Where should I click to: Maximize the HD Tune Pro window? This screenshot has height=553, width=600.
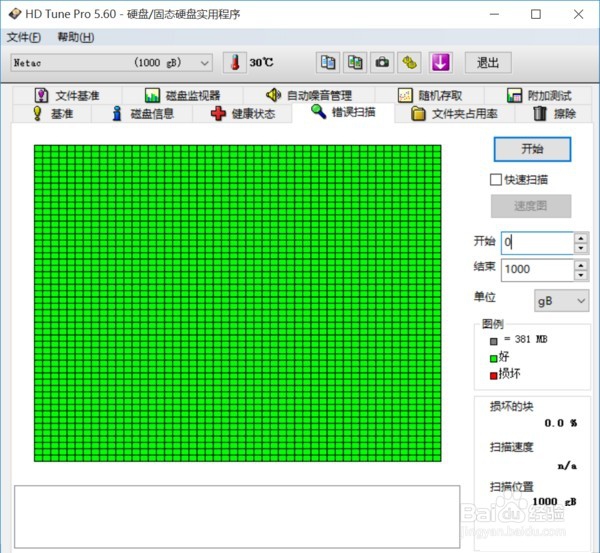pyautogui.click(x=536, y=14)
